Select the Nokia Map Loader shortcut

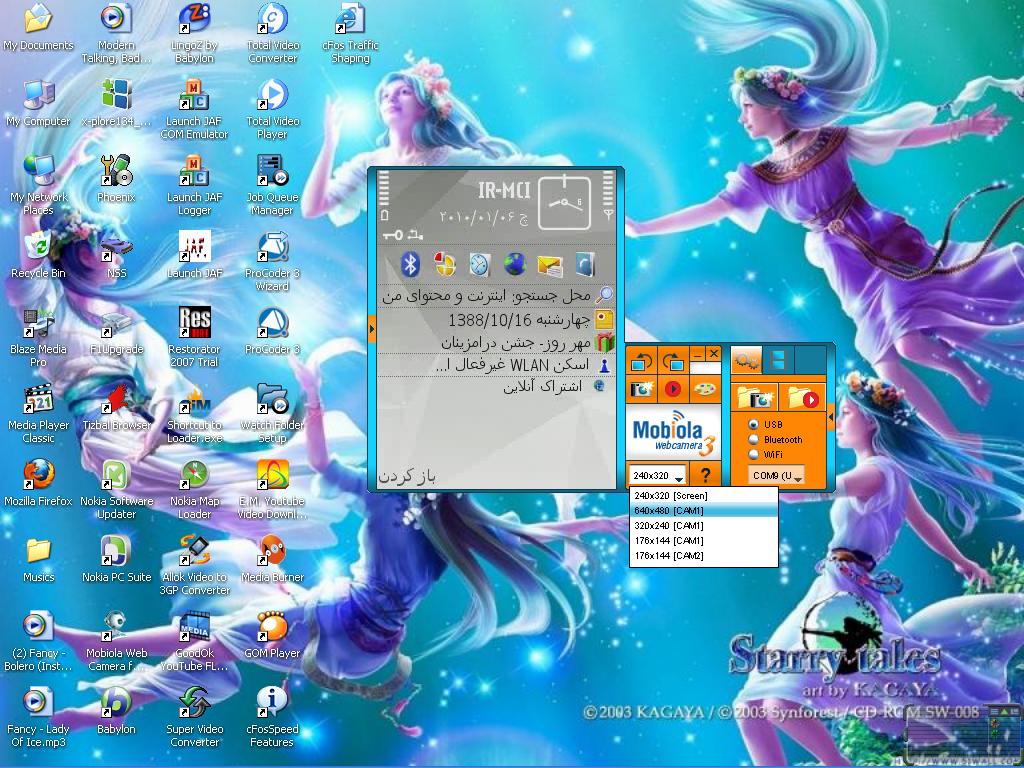coord(195,490)
